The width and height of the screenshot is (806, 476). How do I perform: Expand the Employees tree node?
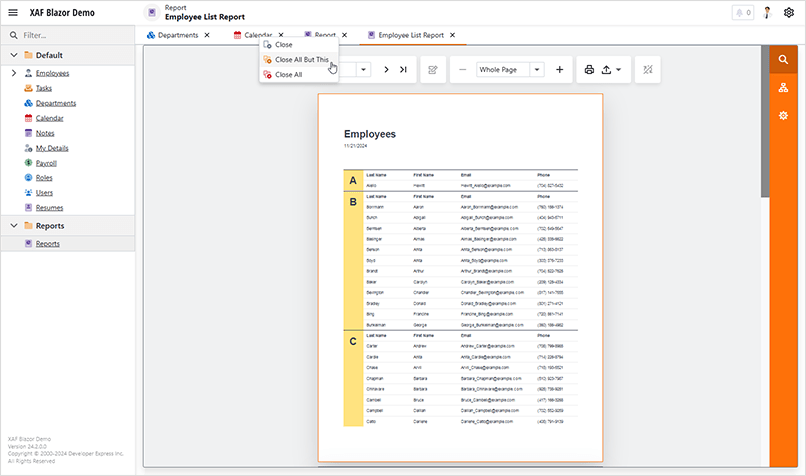coord(13,73)
